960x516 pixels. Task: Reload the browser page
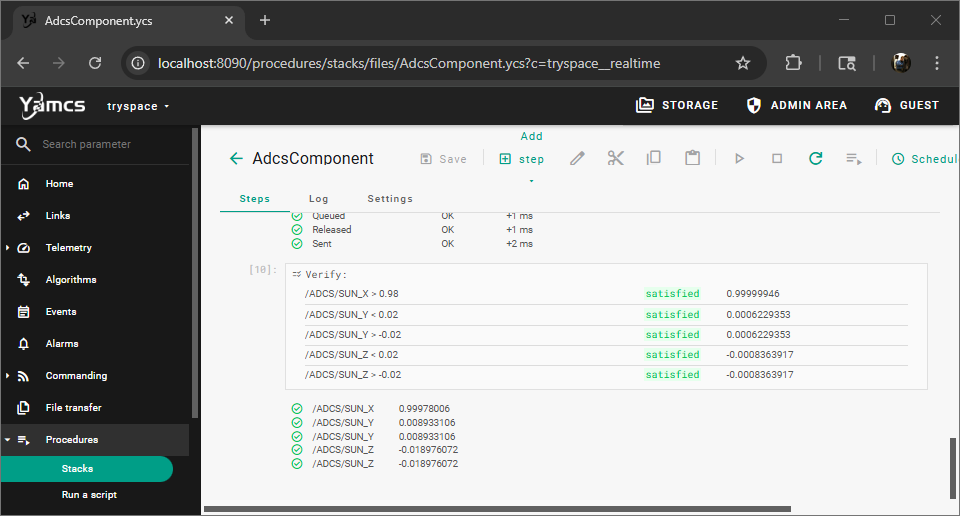(x=95, y=63)
